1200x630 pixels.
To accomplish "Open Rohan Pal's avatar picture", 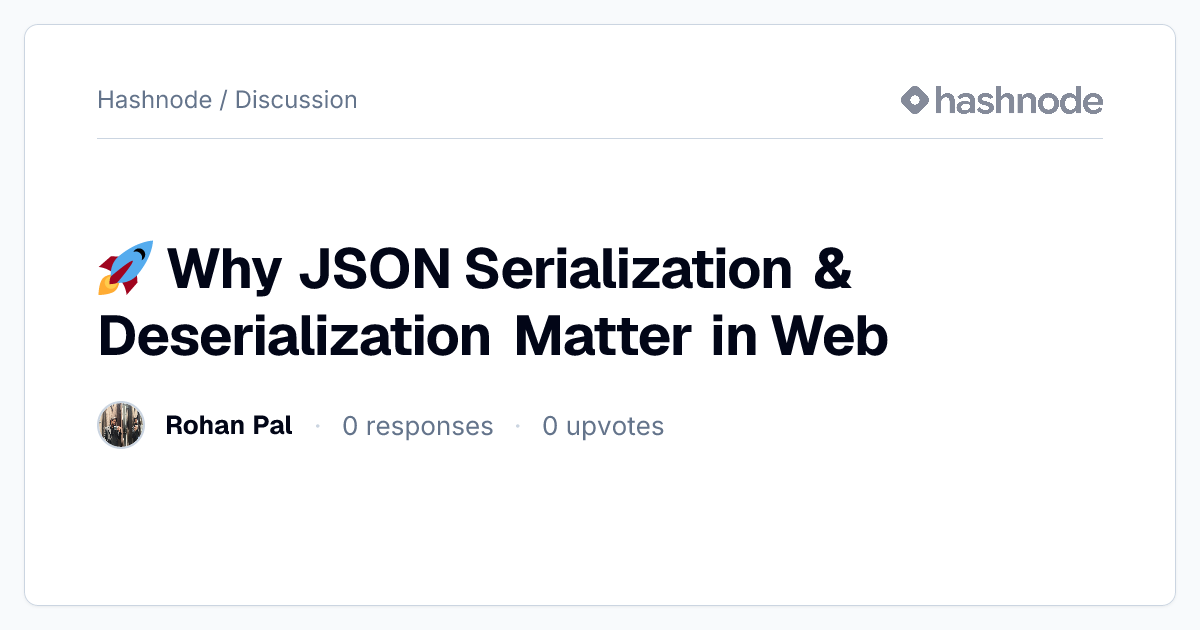I will pyautogui.click(x=121, y=426).
